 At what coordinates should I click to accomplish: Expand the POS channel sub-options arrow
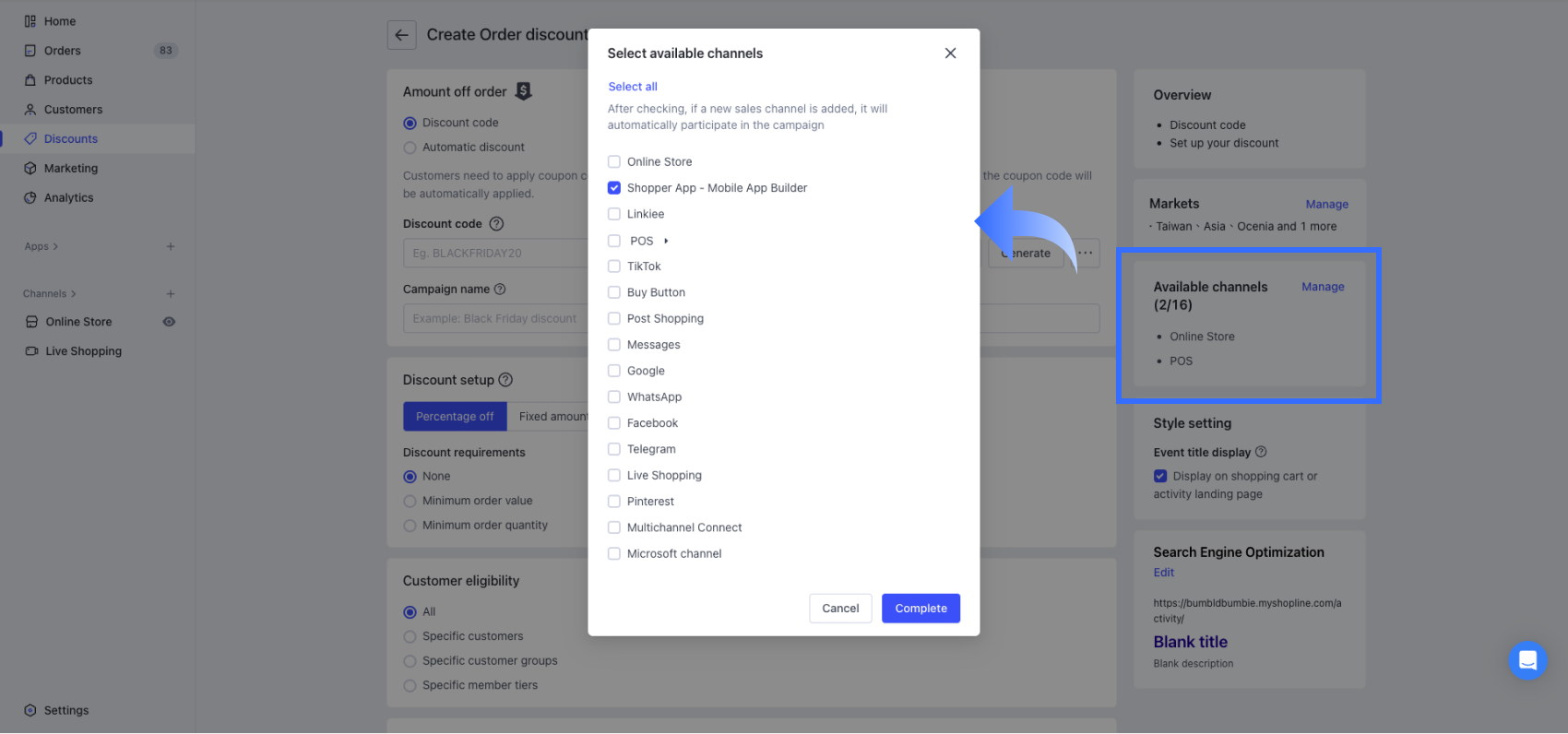666,241
